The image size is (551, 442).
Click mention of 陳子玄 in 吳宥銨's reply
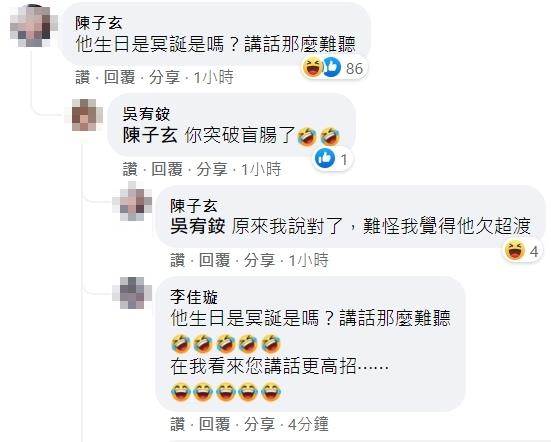tap(150, 135)
